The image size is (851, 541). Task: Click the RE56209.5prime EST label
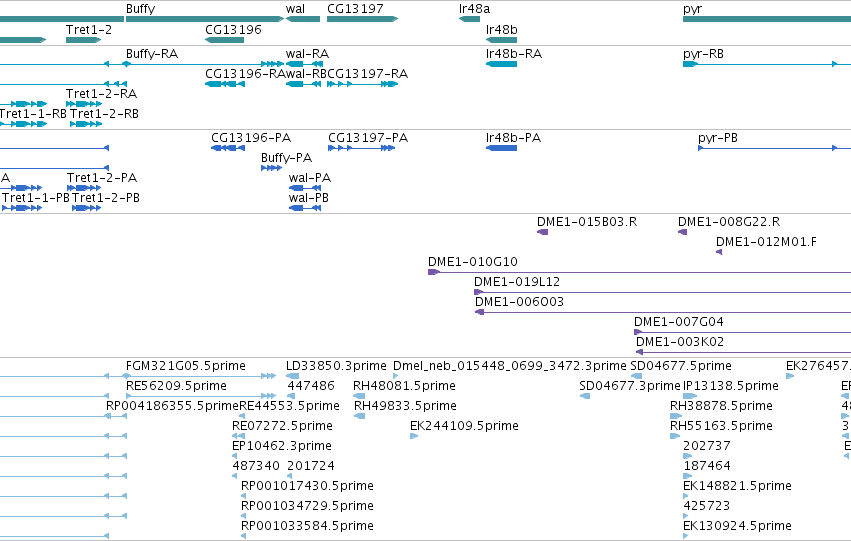click(176, 386)
